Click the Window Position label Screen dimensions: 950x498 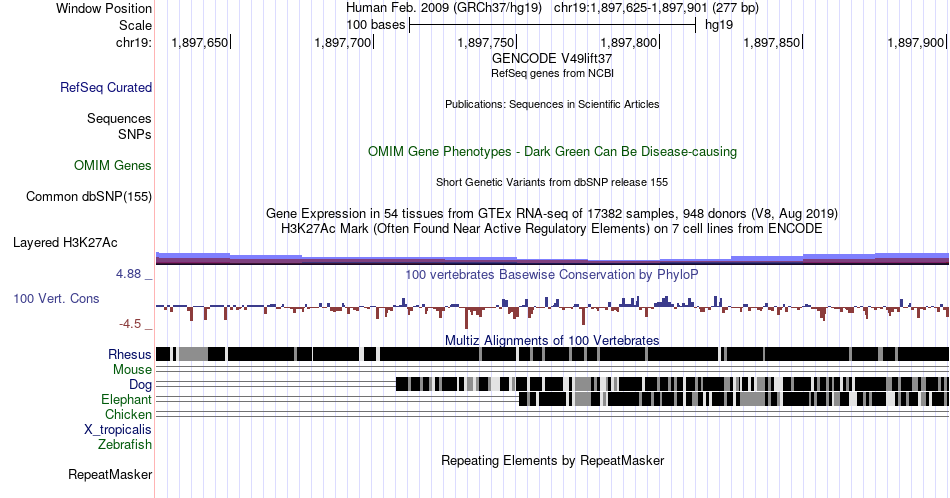(x=104, y=8)
